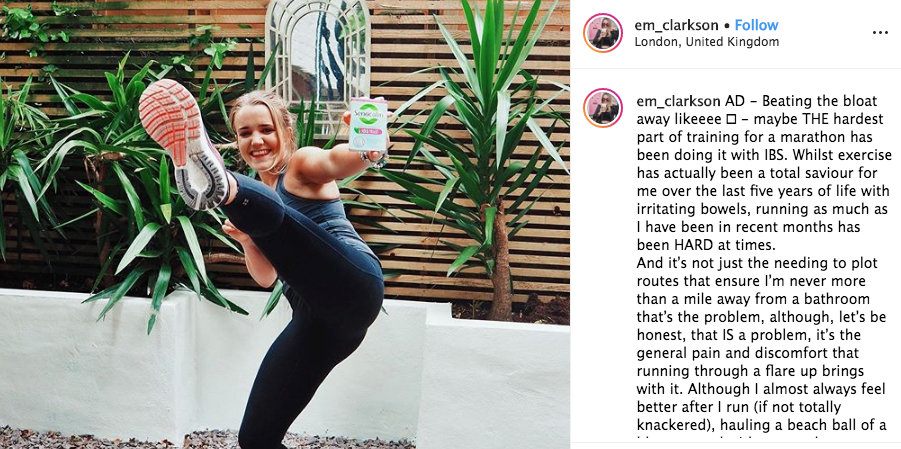Follow the em_clarkson account

[x=756, y=25]
